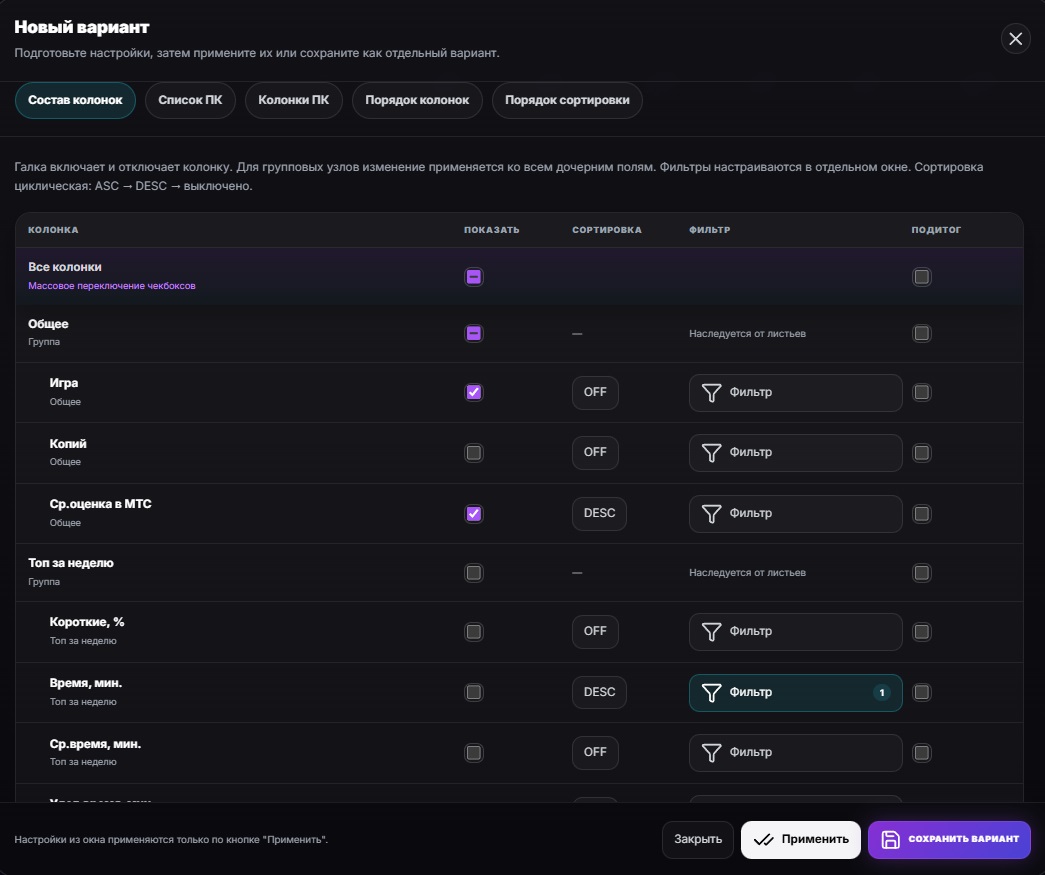1045x875 pixels.
Task: Click the funnel icon in Ср.время, мин. row
Action: 711,752
